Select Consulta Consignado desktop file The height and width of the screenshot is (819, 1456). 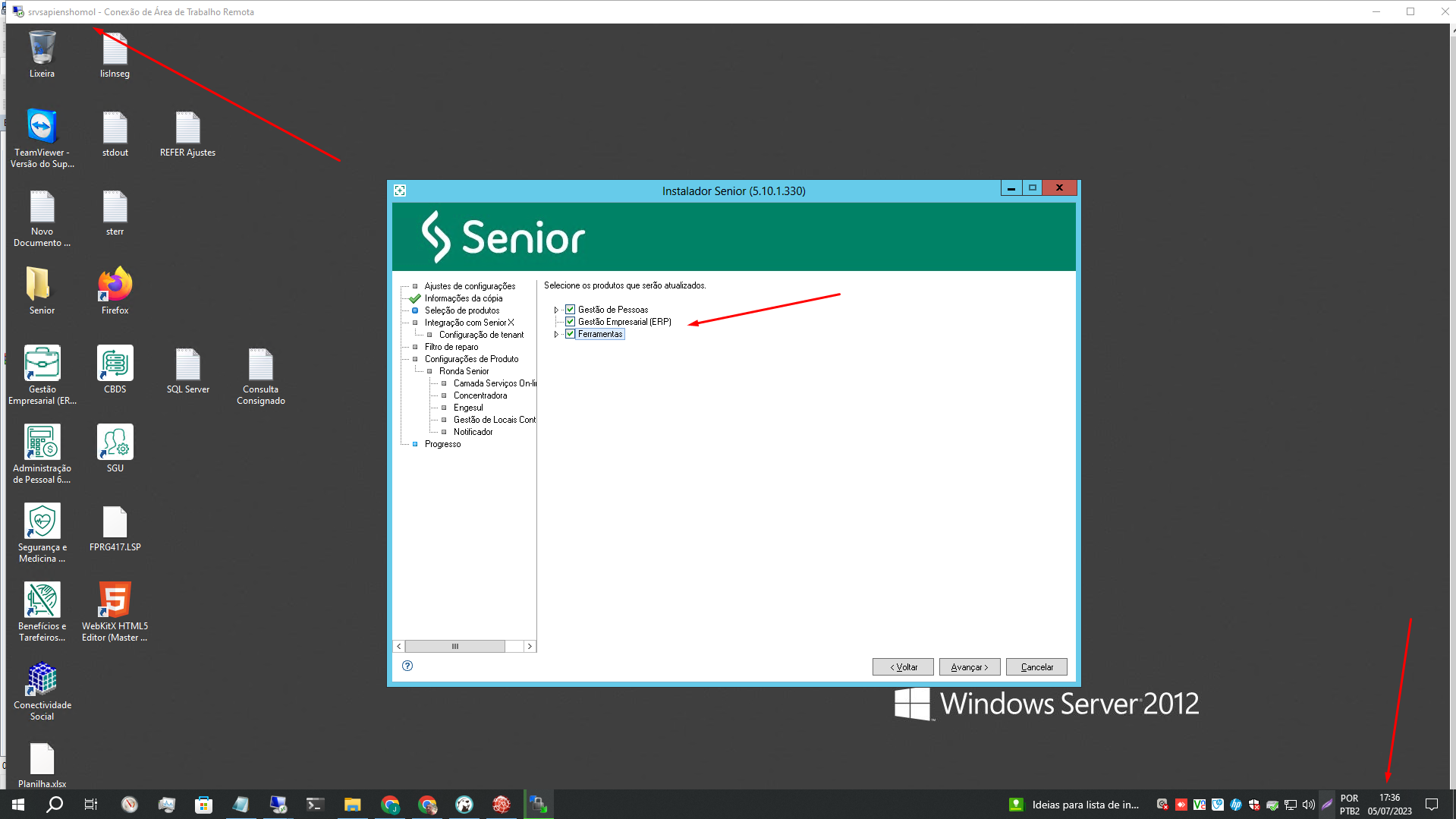pos(260,376)
